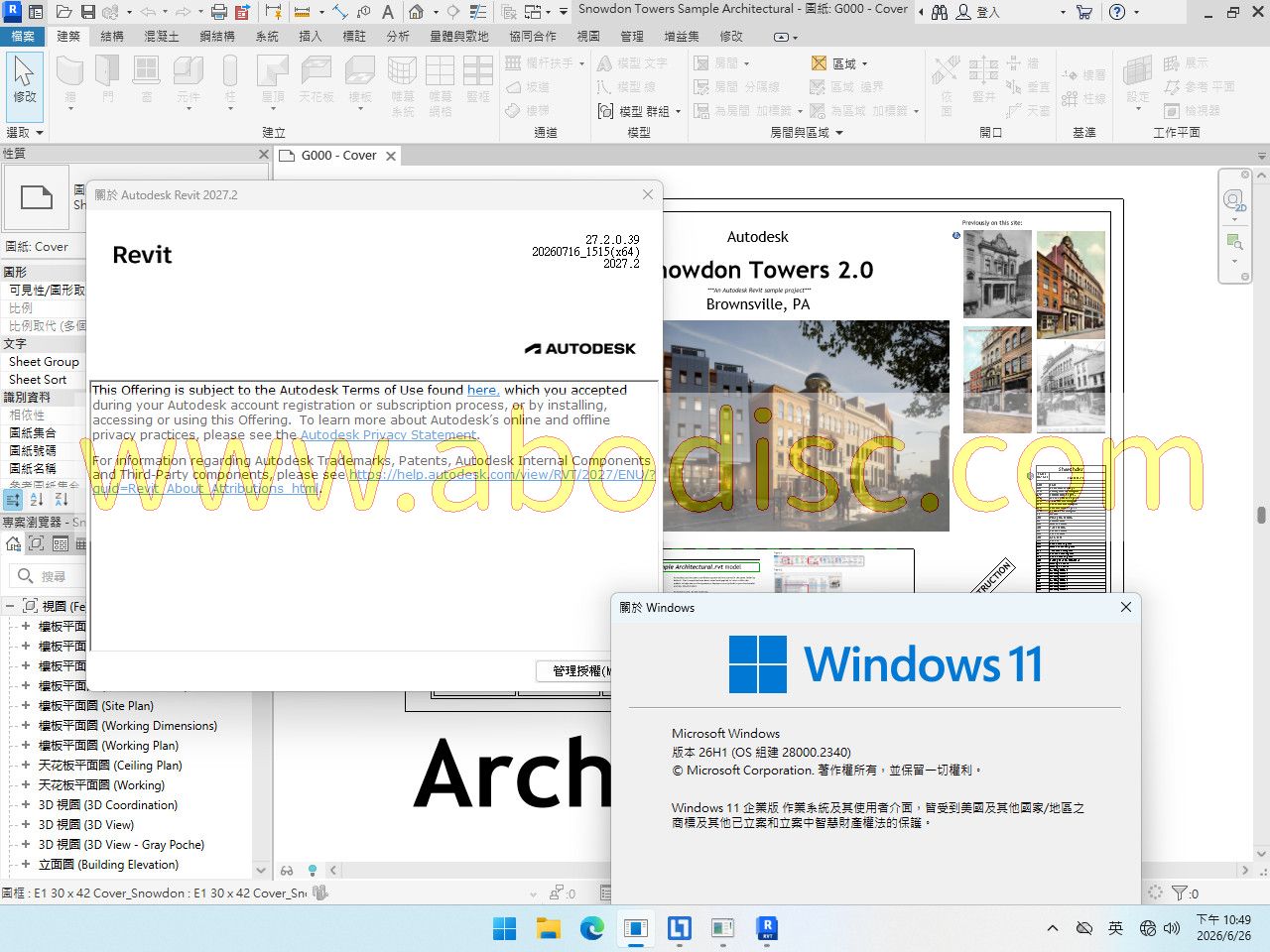1270x952 pixels.
Task: Open the Autodesk Privacy Statement link
Action: pyautogui.click(x=389, y=435)
